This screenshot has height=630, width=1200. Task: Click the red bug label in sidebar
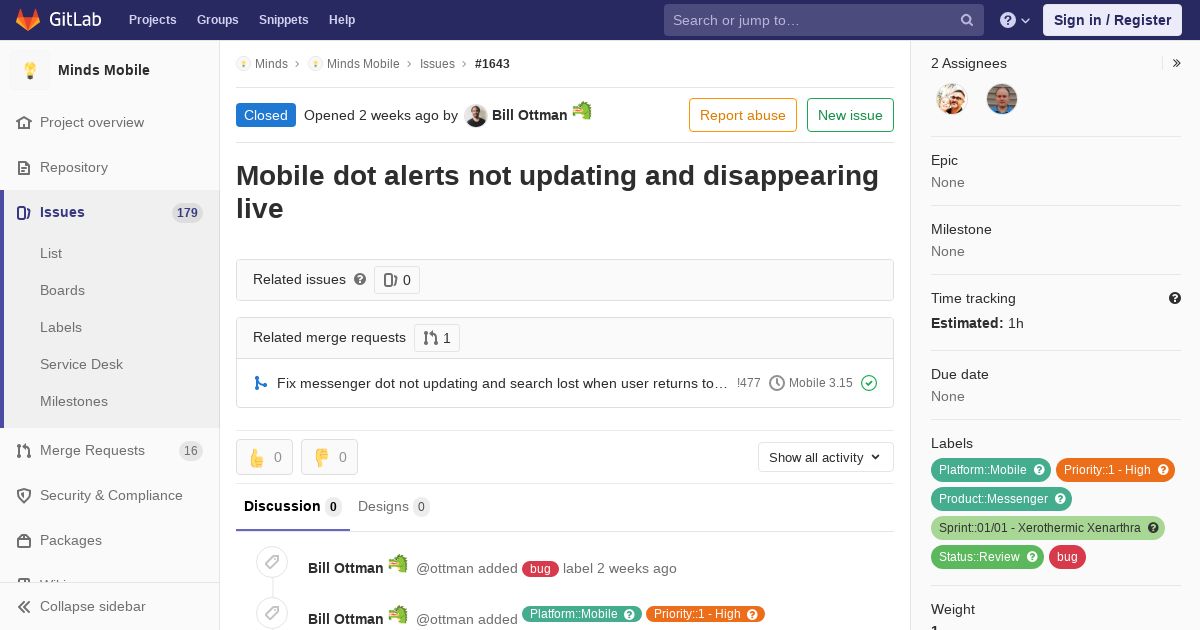1067,557
